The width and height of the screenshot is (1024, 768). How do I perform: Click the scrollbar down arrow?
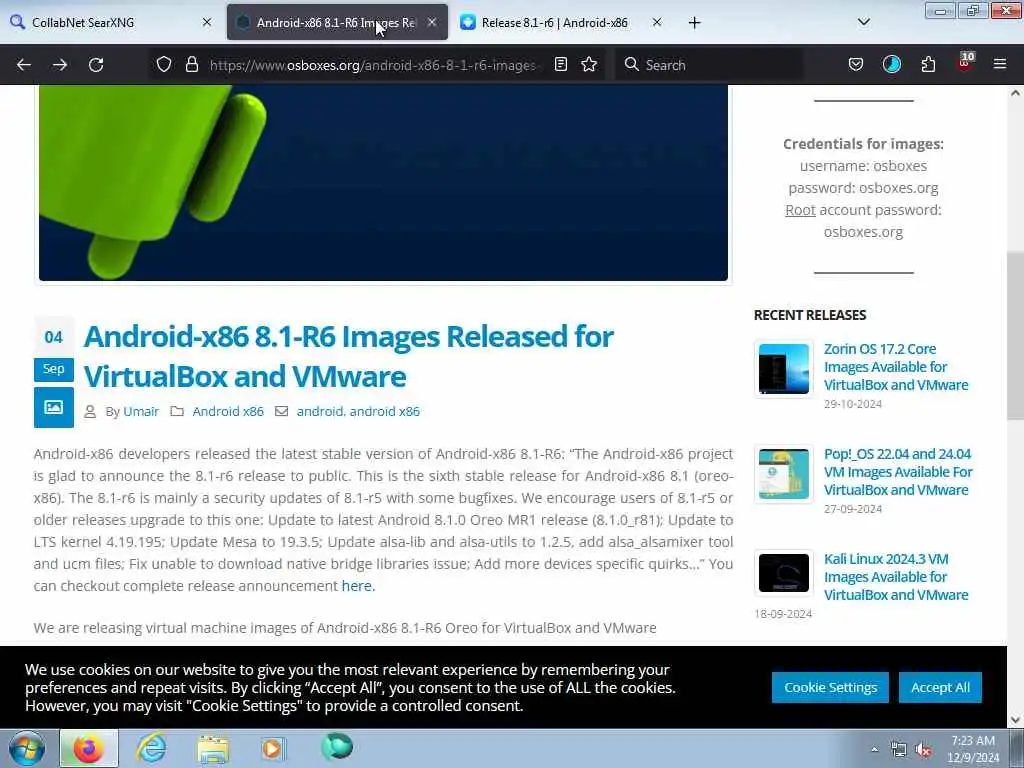pyautogui.click(x=1016, y=720)
